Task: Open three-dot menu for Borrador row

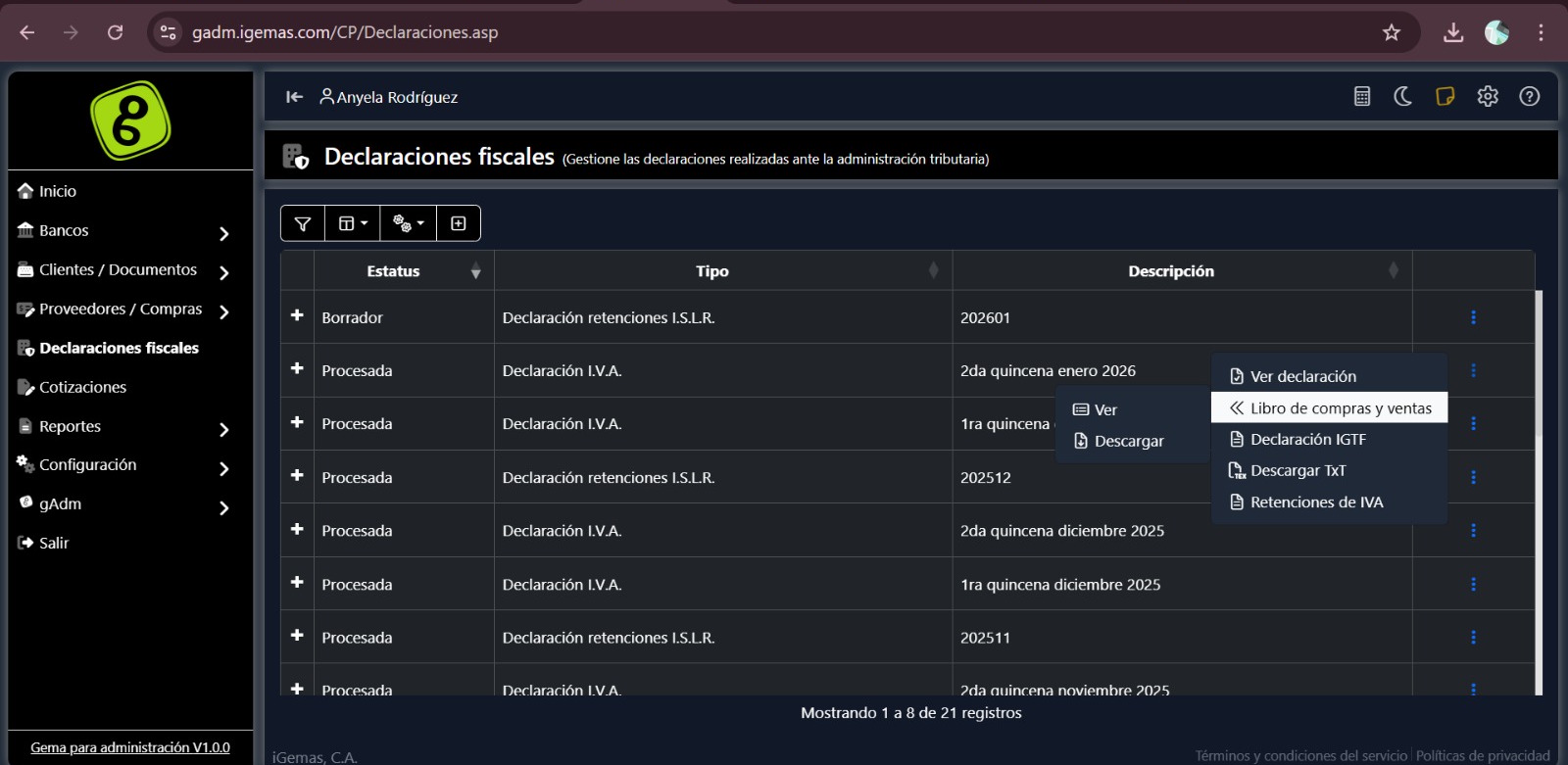Action: pos(1473,317)
